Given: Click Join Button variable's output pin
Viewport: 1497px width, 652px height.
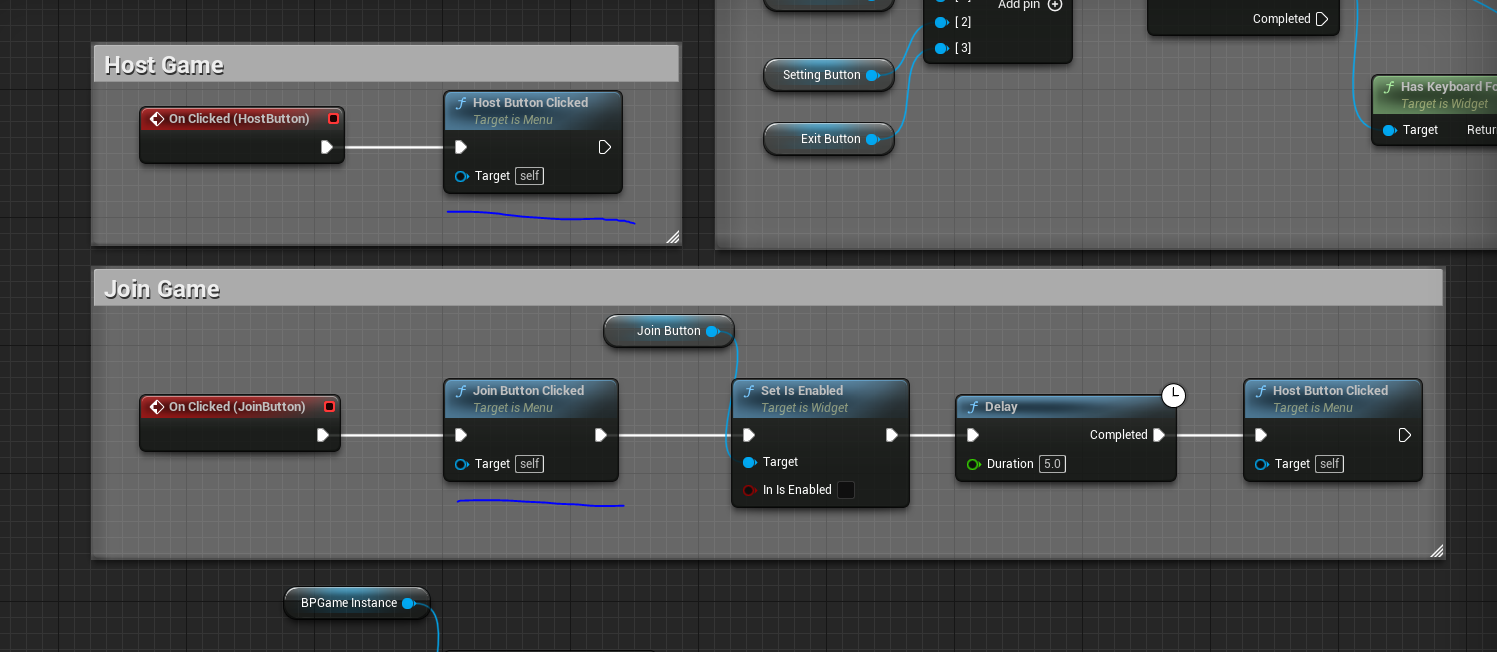Looking at the screenshot, I should point(712,331).
